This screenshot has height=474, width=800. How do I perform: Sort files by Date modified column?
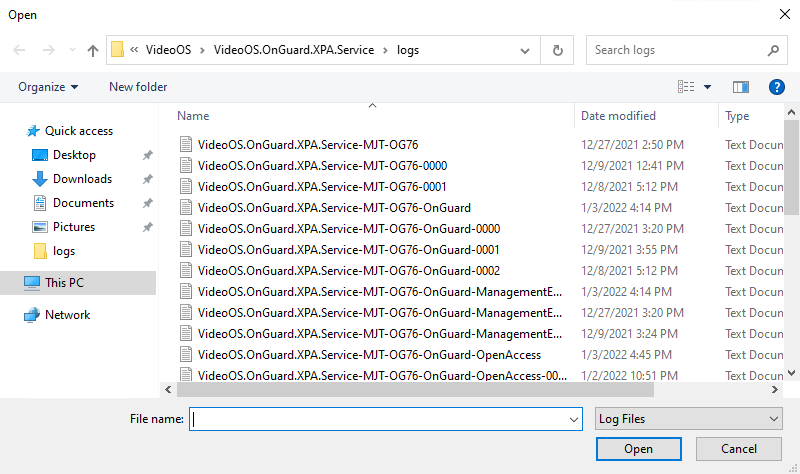(x=618, y=116)
